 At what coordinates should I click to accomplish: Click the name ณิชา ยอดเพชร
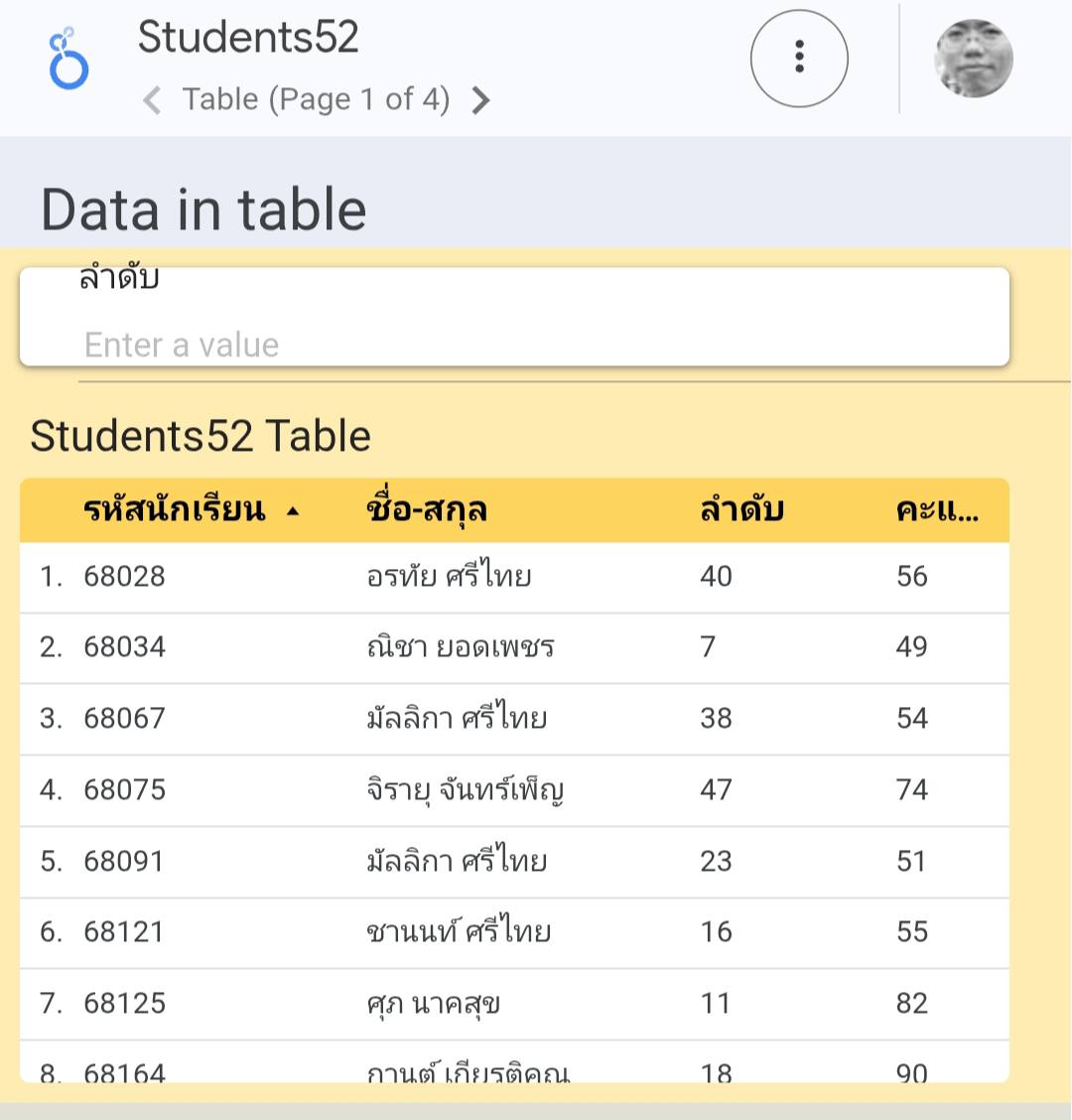(460, 647)
